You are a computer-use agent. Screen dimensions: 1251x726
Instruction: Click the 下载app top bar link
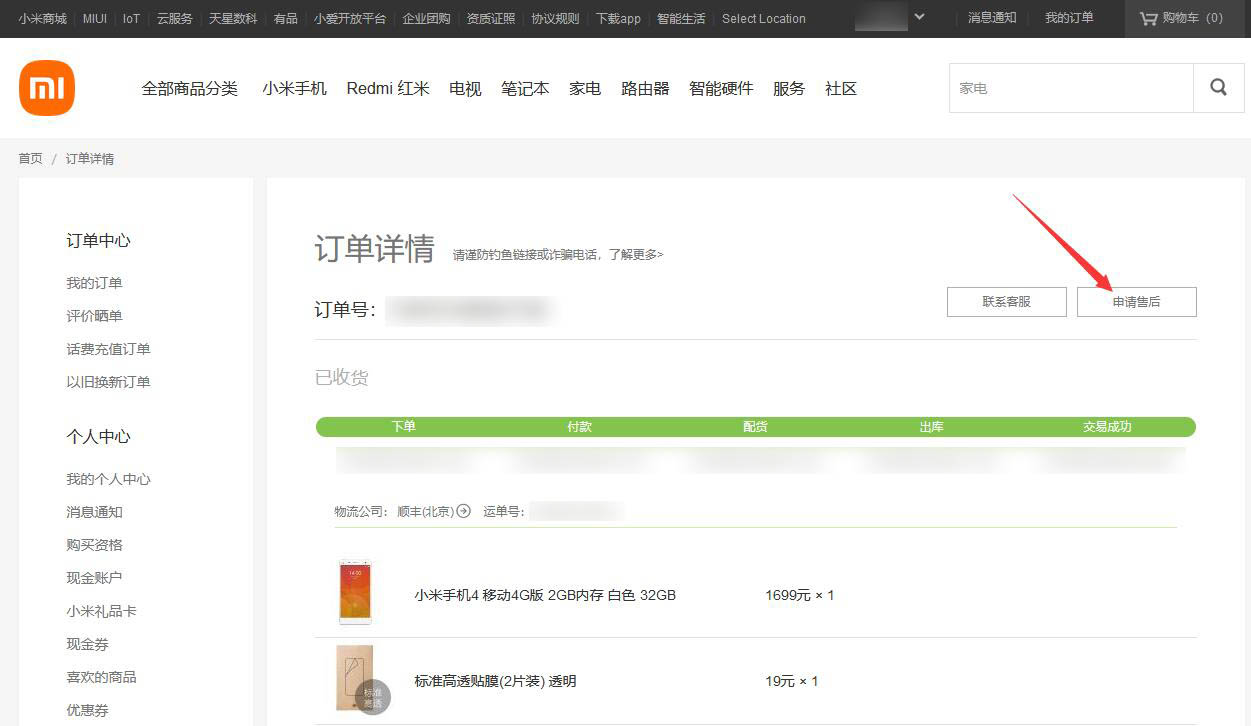coord(618,18)
